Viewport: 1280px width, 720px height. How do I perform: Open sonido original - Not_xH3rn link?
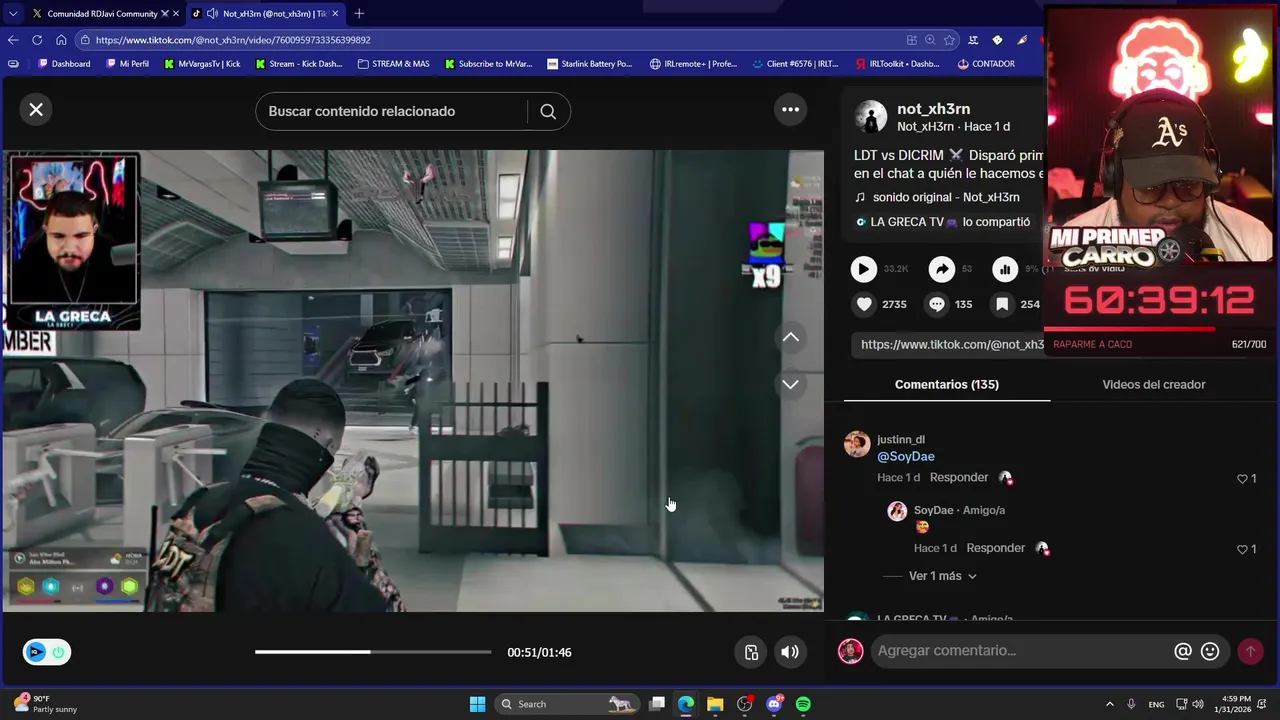946,197
